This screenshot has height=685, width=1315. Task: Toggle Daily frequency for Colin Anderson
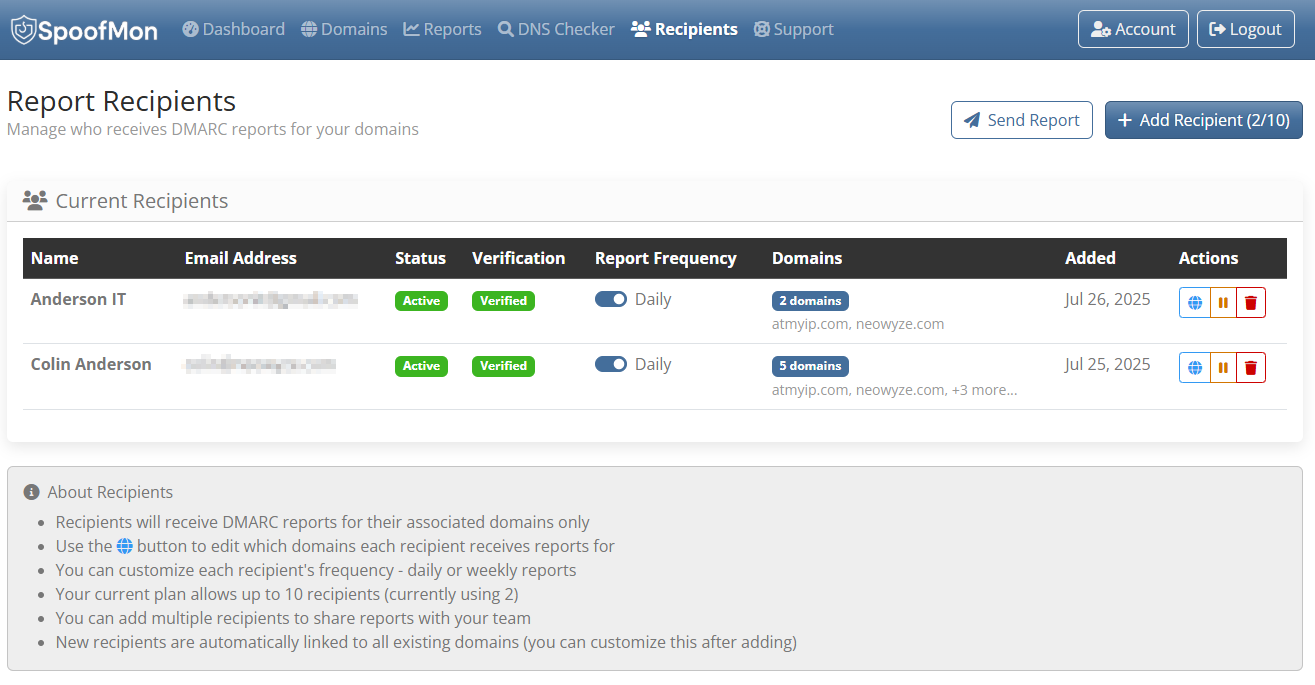pos(611,364)
